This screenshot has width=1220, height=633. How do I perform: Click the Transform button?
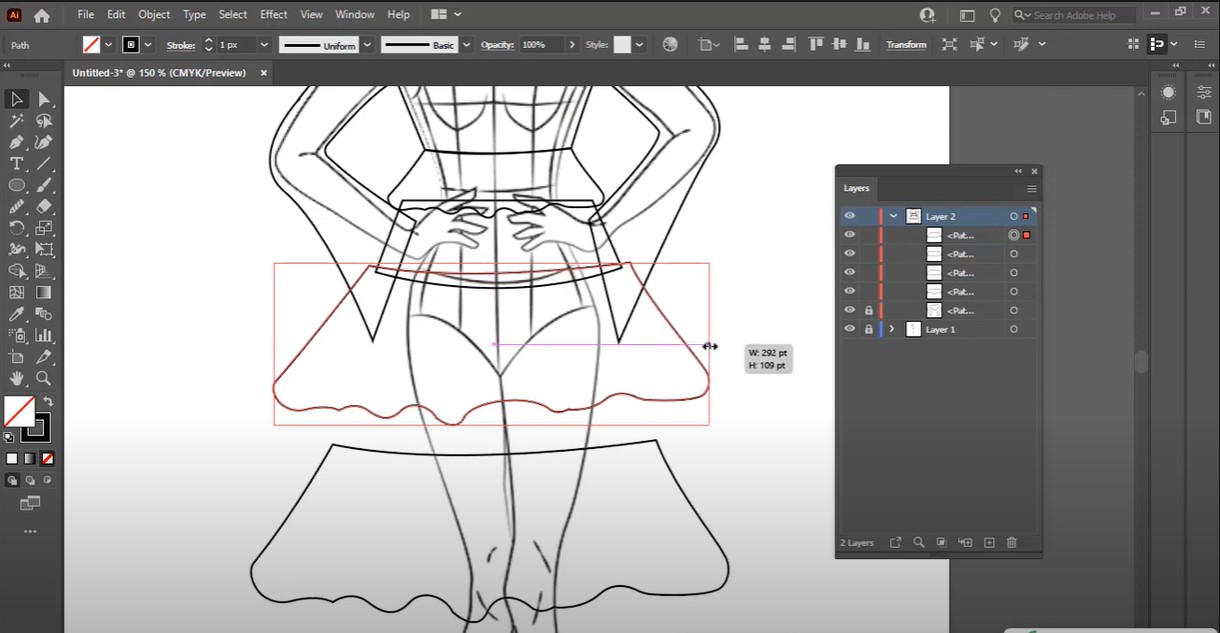(x=906, y=45)
